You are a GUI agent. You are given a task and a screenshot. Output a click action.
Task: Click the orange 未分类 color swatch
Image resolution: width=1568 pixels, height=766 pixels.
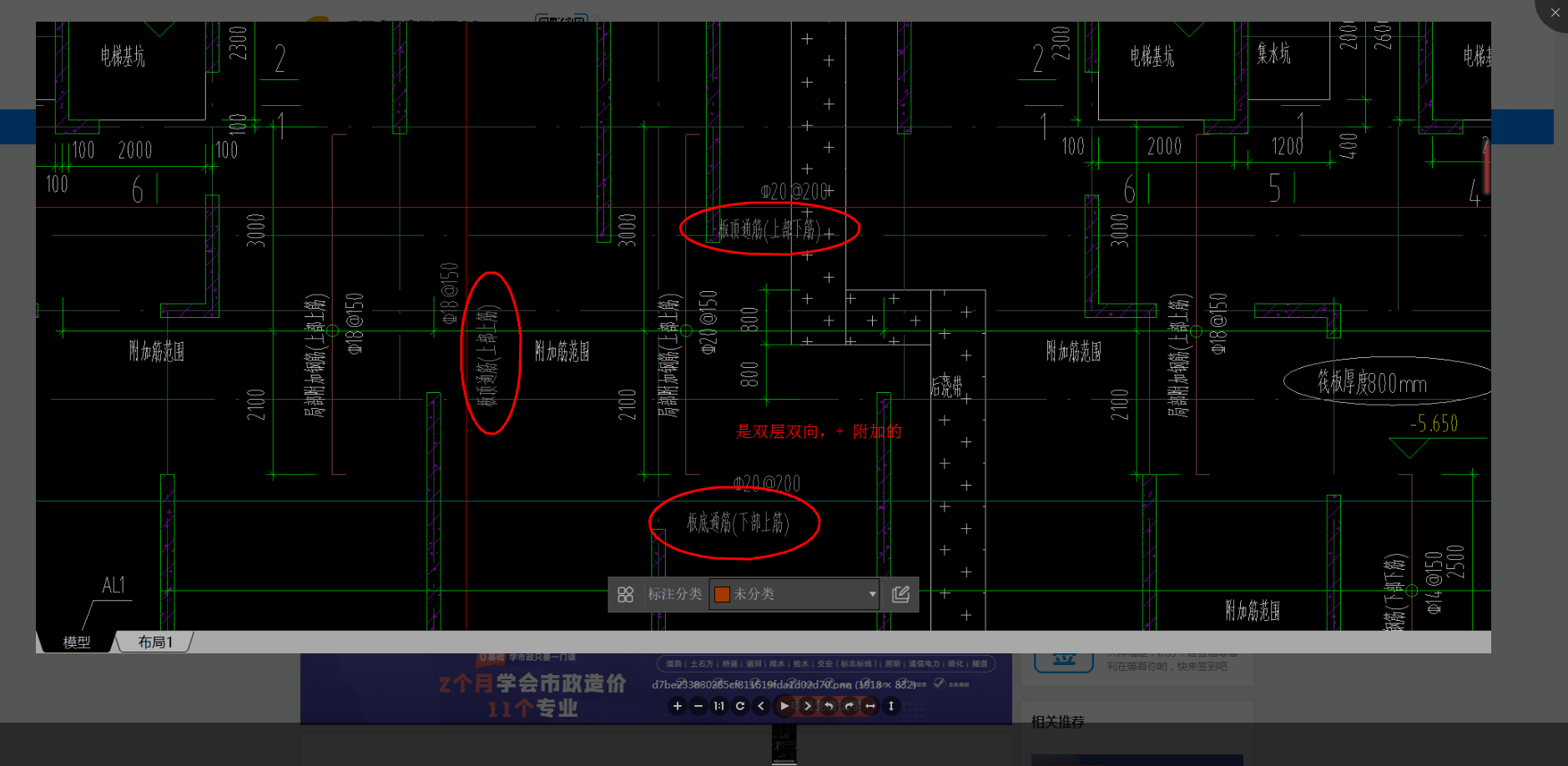(723, 594)
